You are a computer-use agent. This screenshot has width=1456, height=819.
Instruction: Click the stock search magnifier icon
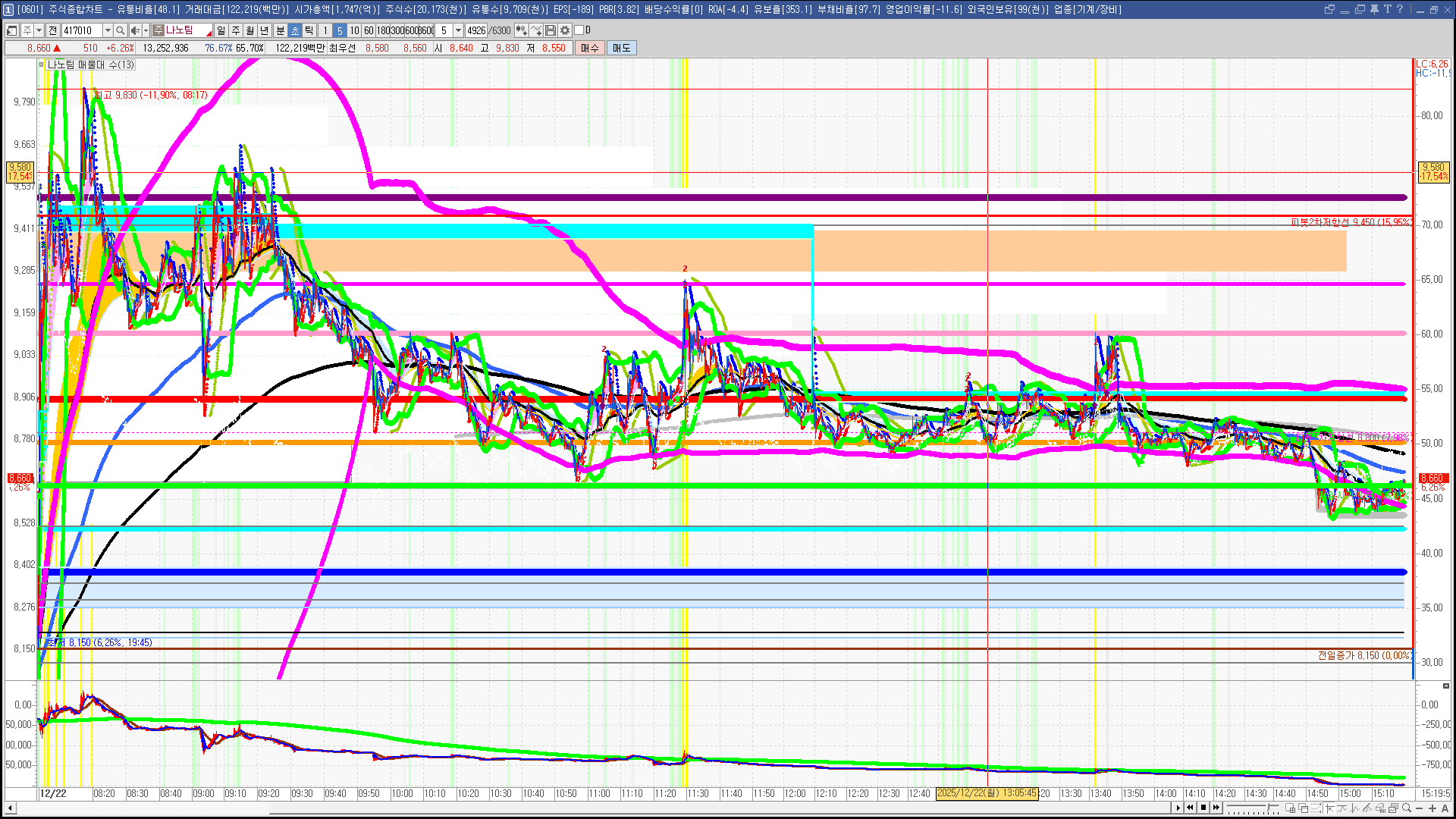tap(120, 30)
